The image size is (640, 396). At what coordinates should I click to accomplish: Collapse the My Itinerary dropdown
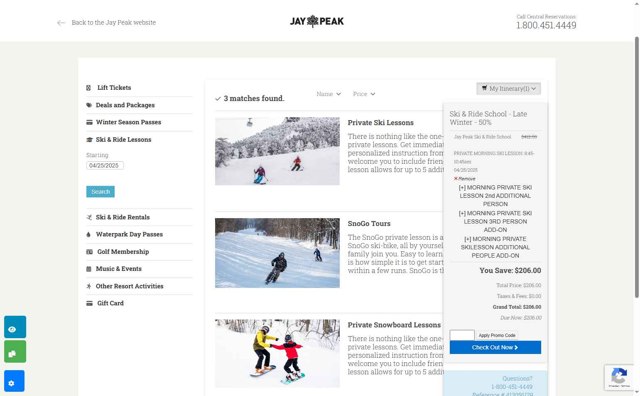pos(509,89)
